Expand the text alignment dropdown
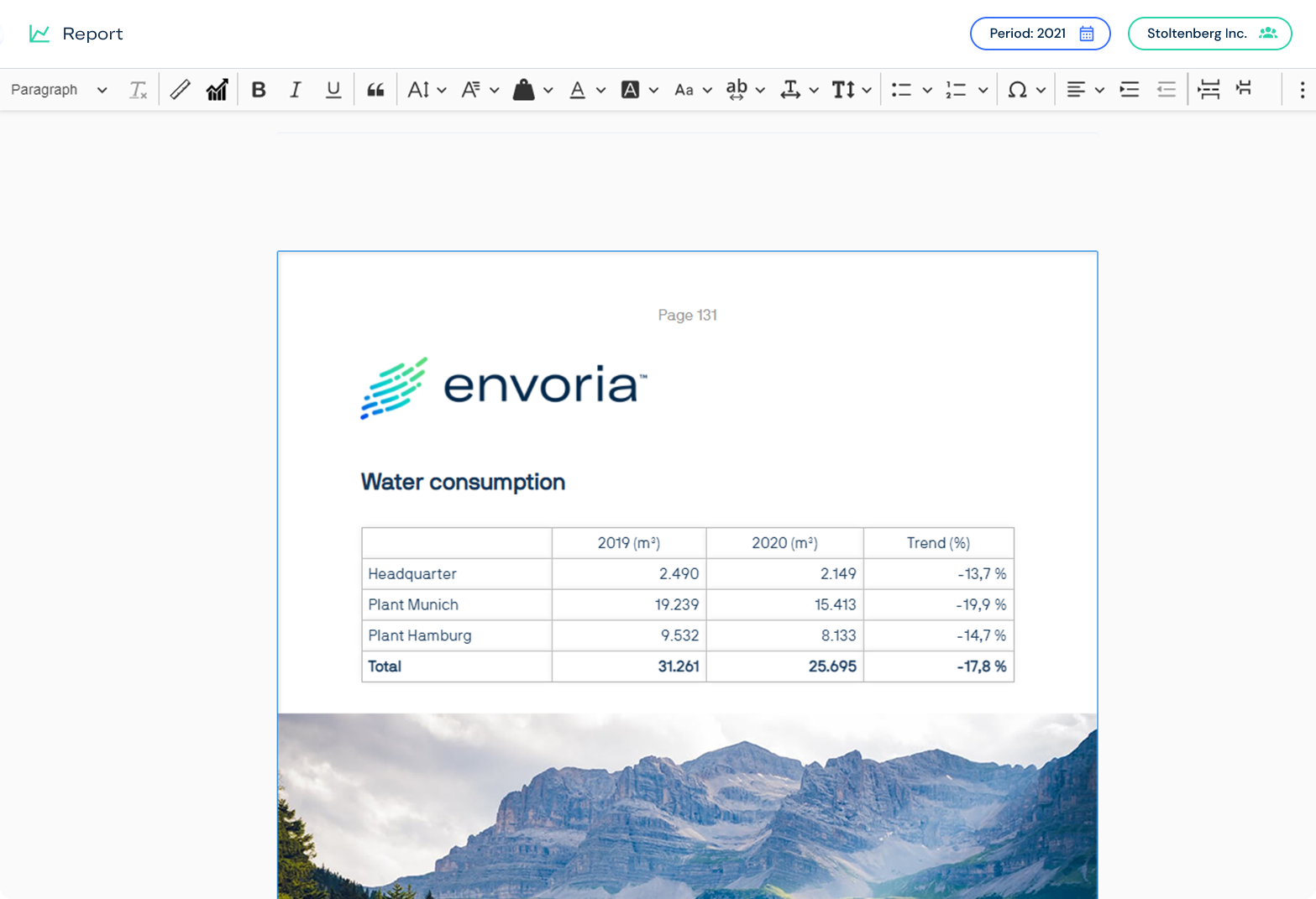This screenshot has width=1316, height=899. pyautogui.click(x=1100, y=89)
